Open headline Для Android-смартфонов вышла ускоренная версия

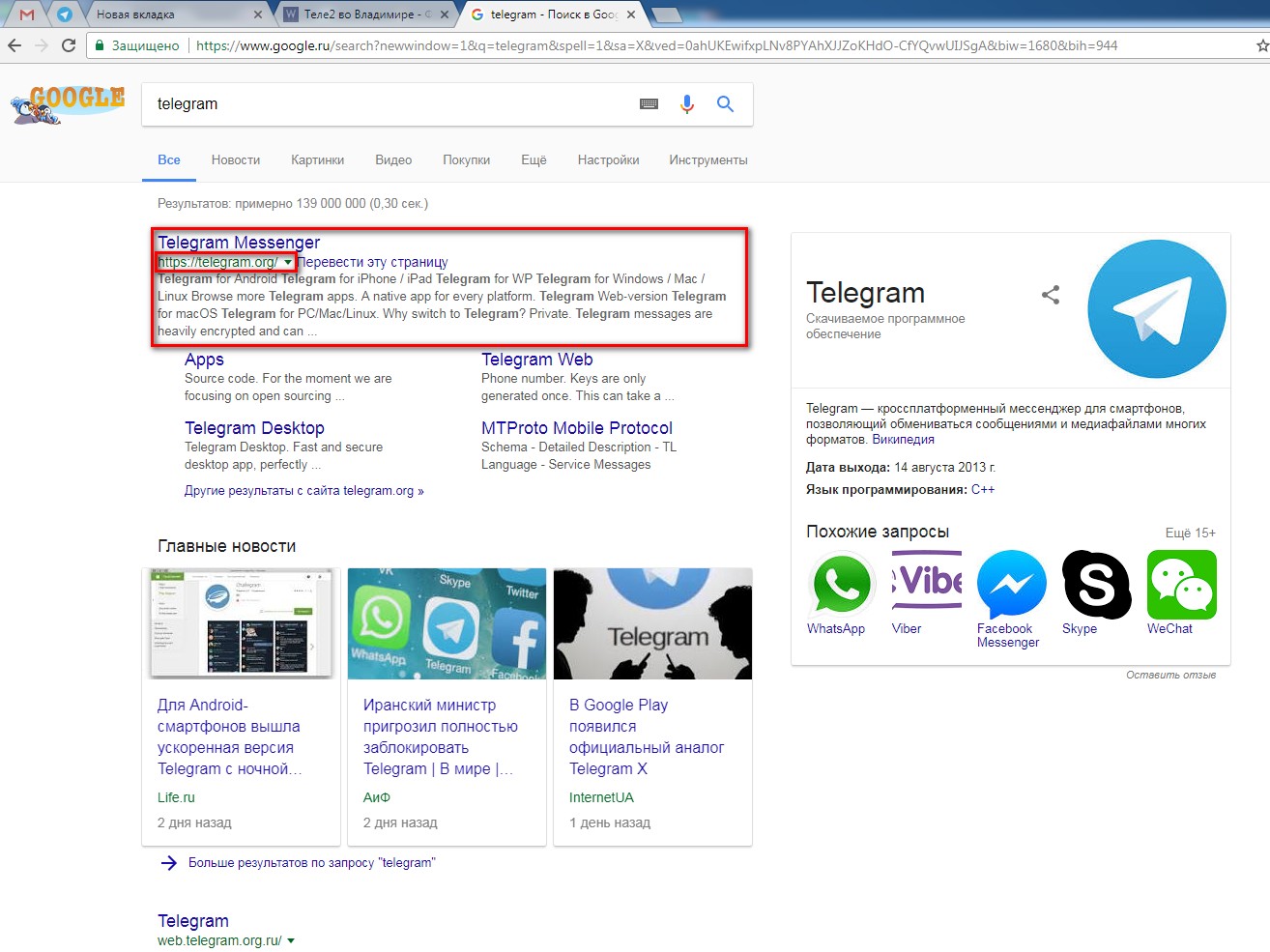coord(230,736)
